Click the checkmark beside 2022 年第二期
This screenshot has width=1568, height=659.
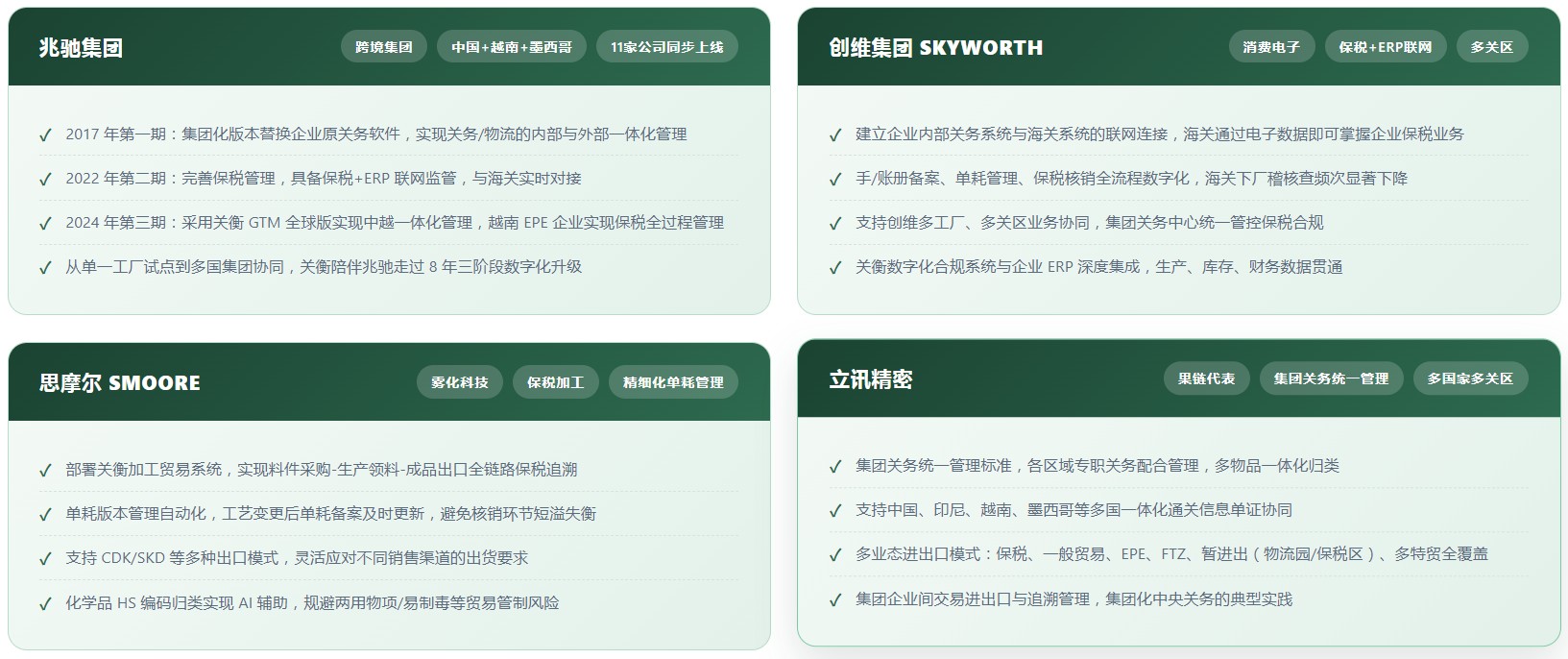(45, 180)
